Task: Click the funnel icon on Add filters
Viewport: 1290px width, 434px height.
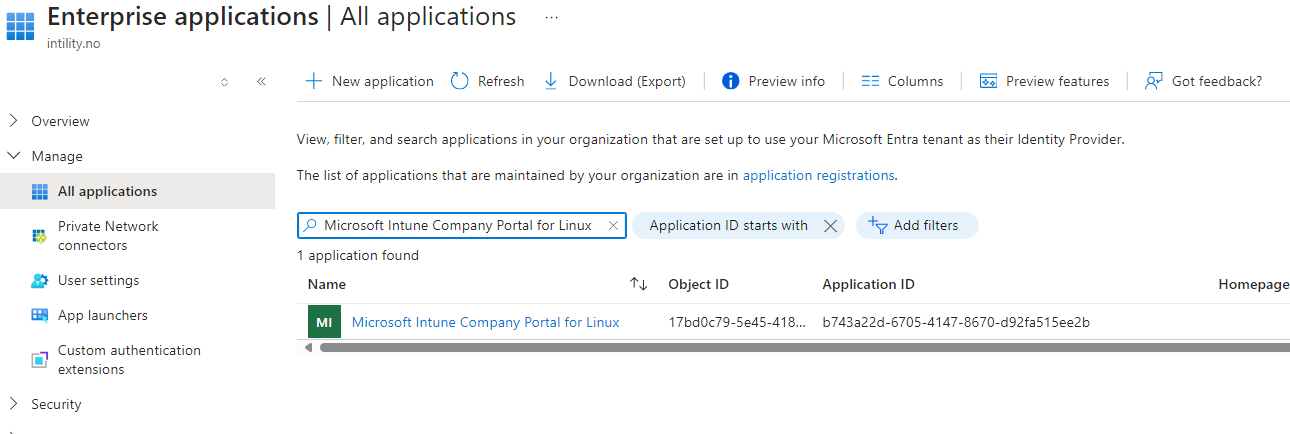Action: tap(877, 225)
